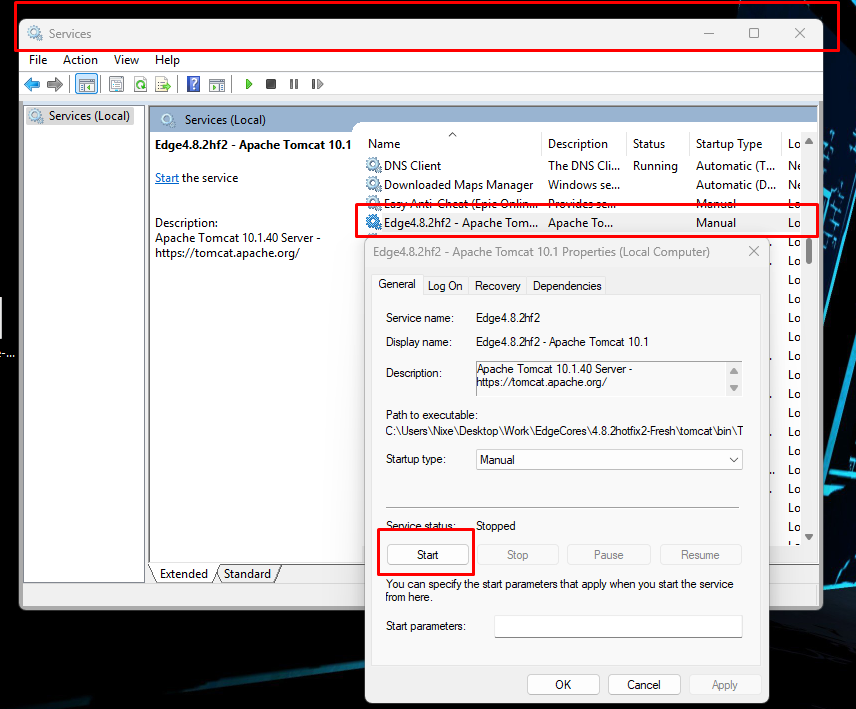Click the Refresh toolbar icon
The width and height of the screenshot is (856, 709).
(x=140, y=85)
